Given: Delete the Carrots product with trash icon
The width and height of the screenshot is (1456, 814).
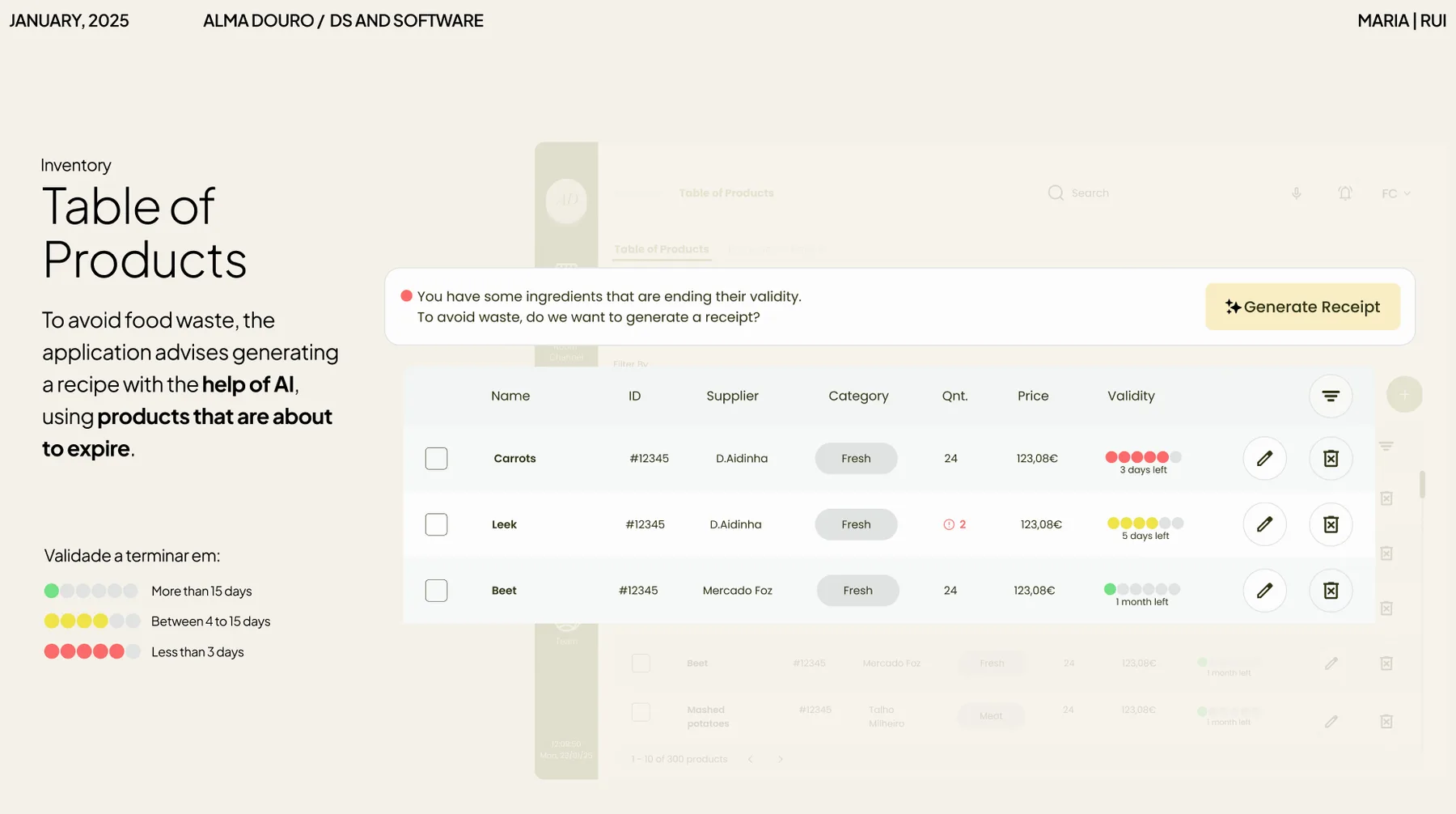Looking at the screenshot, I should click(x=1331, y=458).
